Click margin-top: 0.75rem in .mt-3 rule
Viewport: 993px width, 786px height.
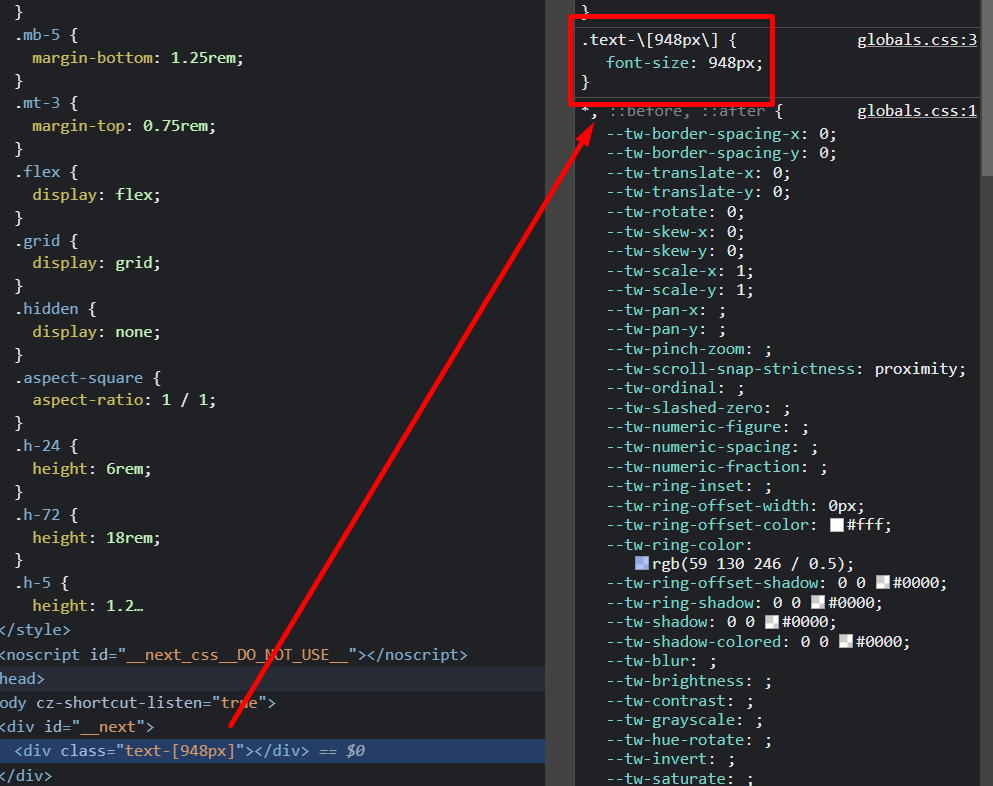tap(124, 126)
